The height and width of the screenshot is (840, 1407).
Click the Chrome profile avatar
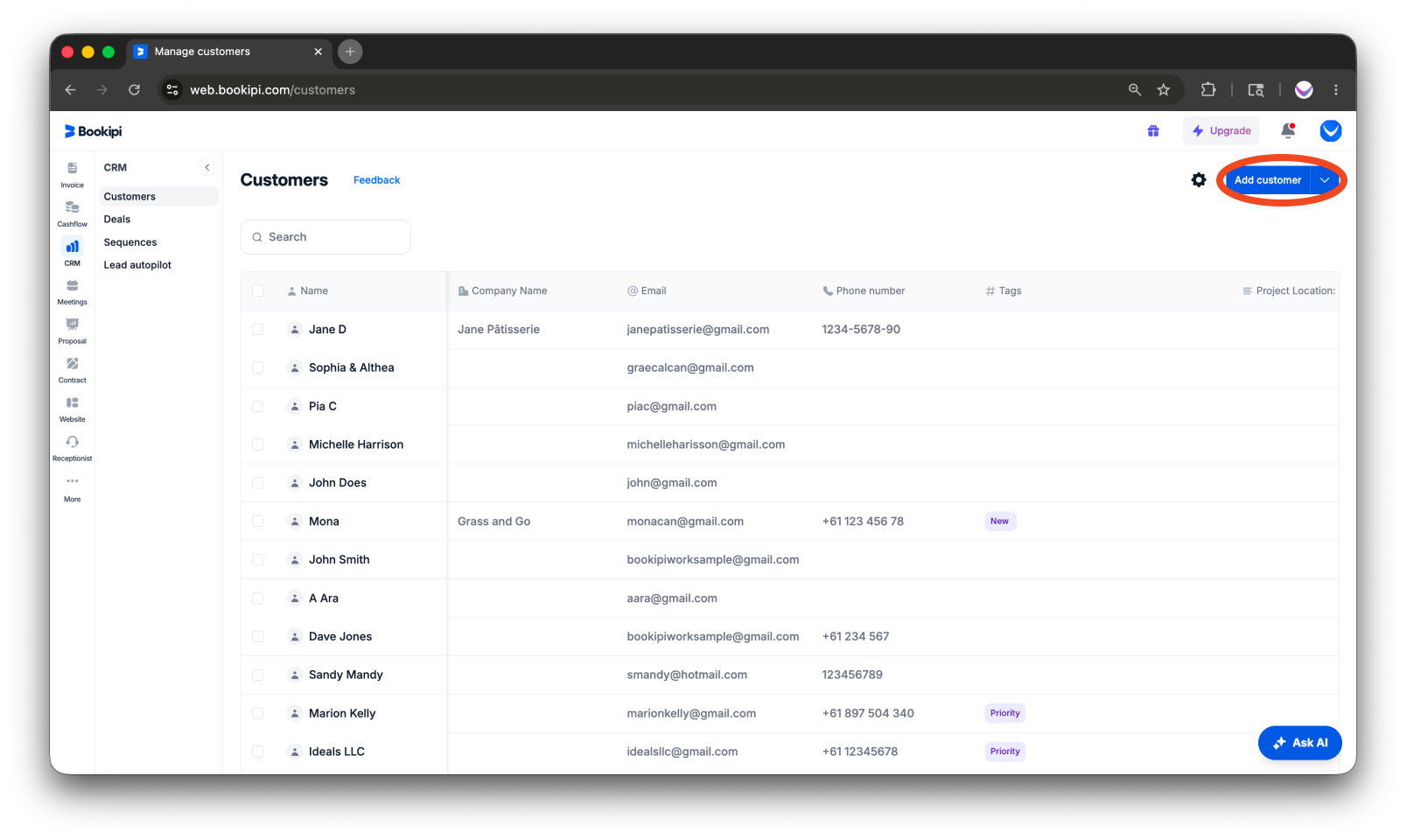pyautogui.click(x=1304, y=89)
